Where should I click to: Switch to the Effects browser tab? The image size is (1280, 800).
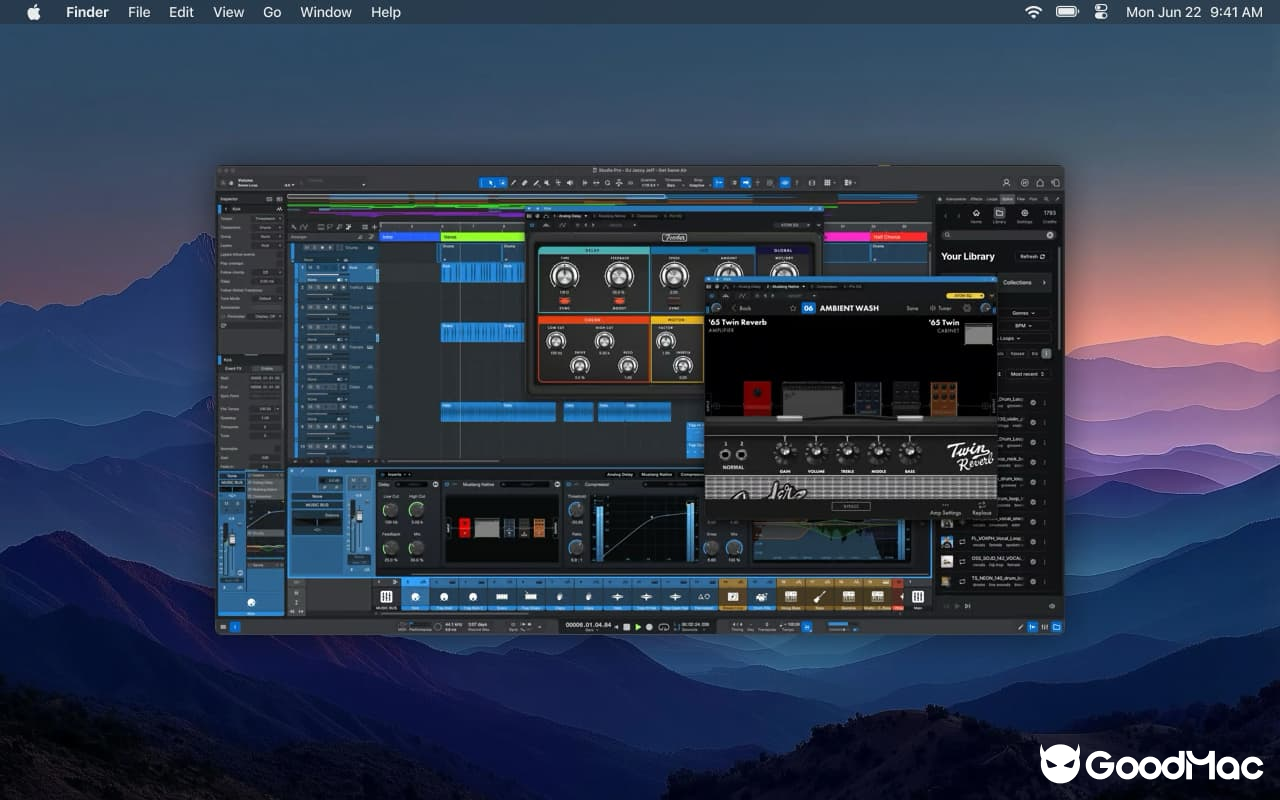pos(976,199)
